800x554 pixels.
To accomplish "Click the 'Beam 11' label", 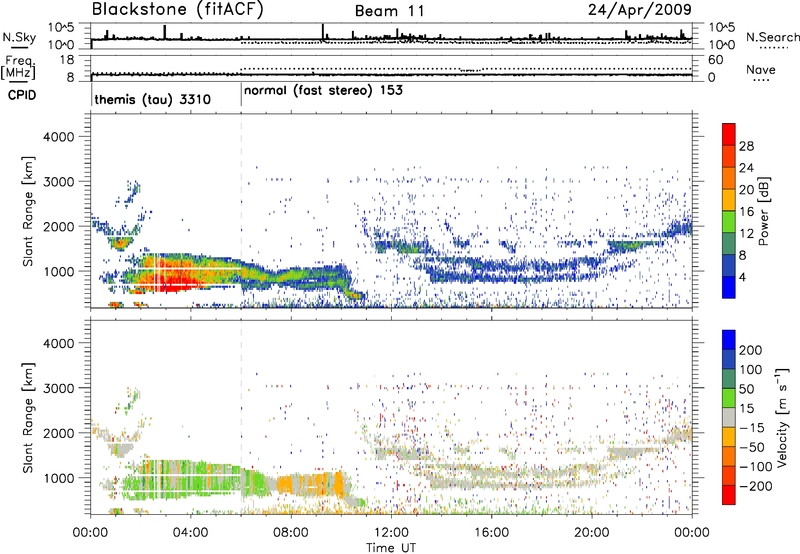I will click(390, 11).
